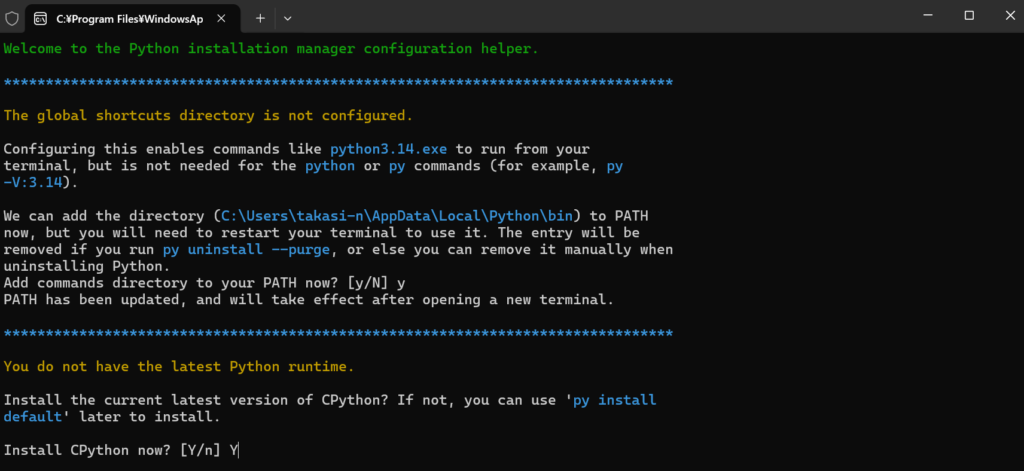Click the empty title bar drag area
This screenshot has height=471, width=1024.
(600, 17)
